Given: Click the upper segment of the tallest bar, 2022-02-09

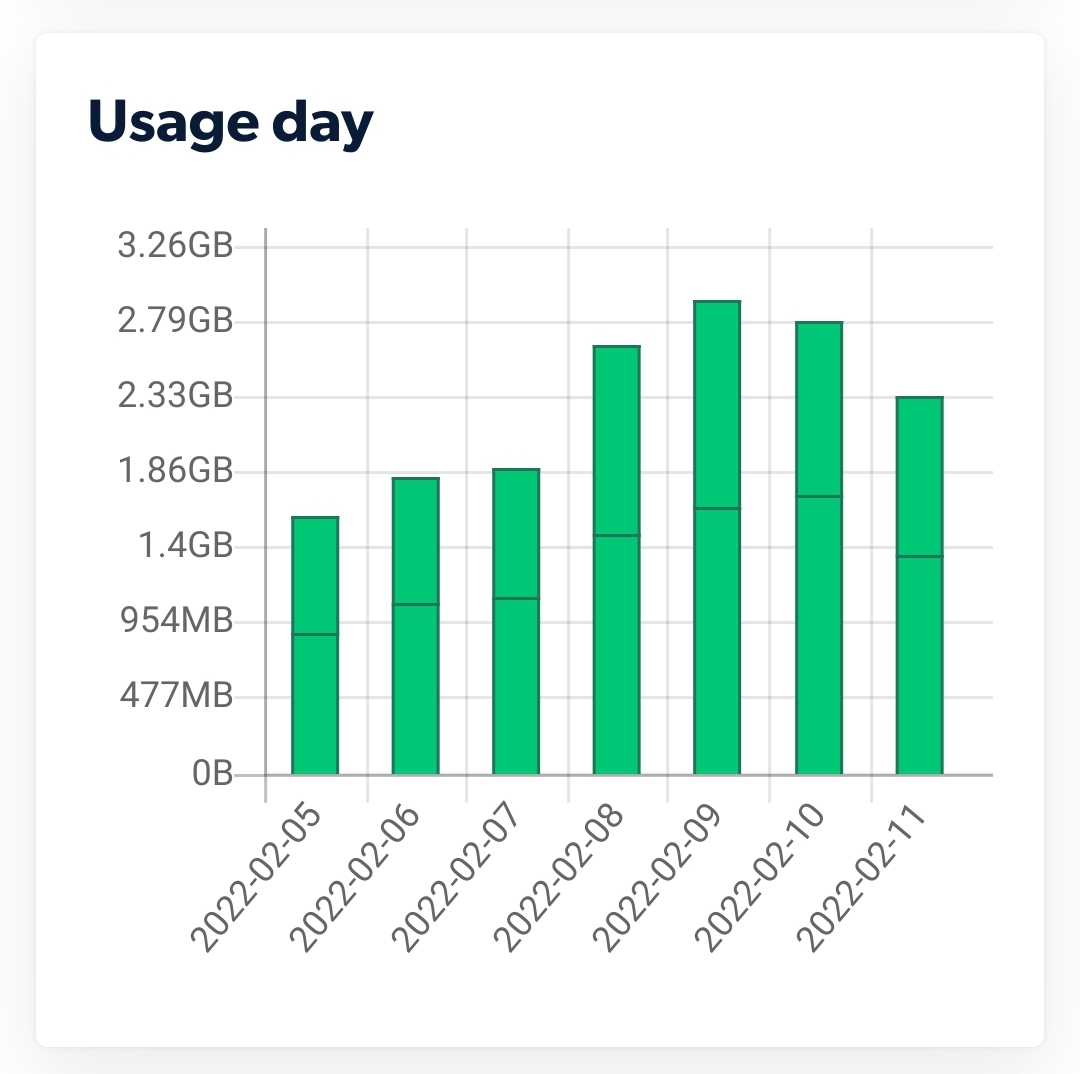Looking at the screenshot, I should (717, 404).
